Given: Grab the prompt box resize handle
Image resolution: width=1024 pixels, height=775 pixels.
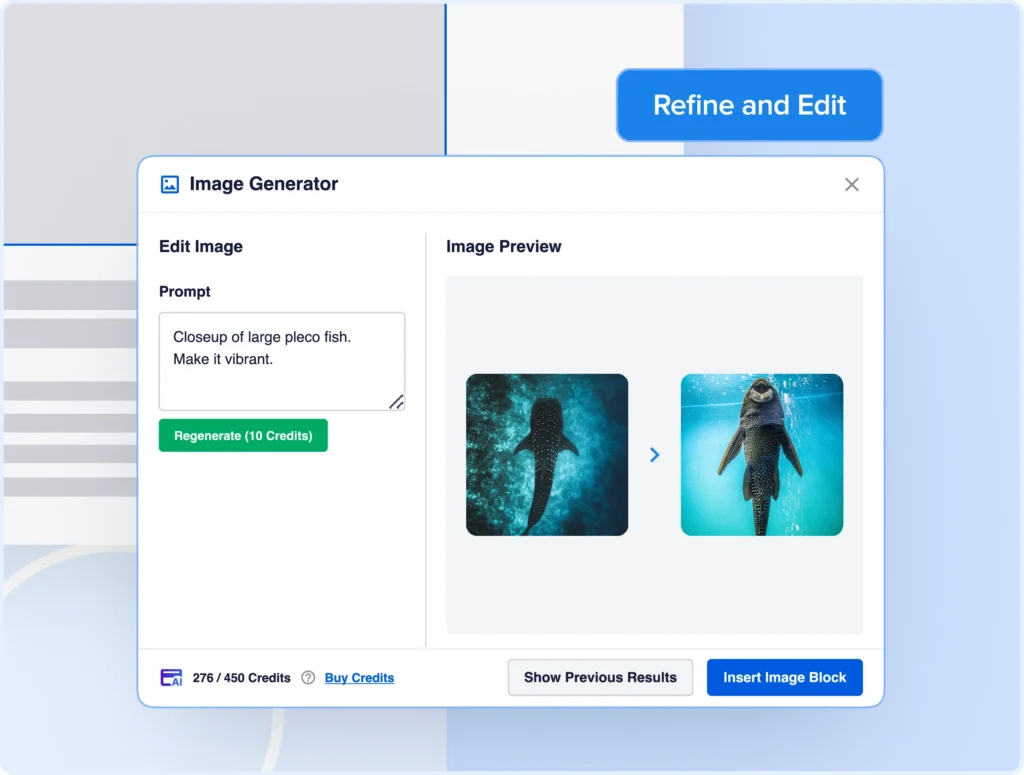Looking at the screenshot, I should (396, 402).
